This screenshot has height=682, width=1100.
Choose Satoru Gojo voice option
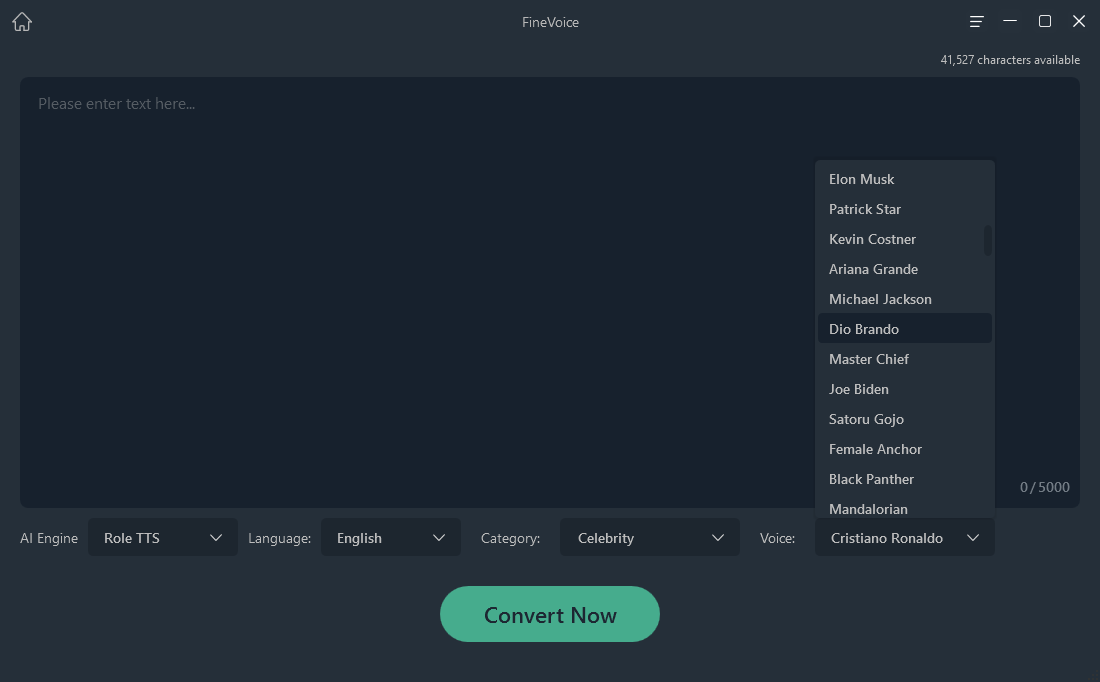point(904,420)
